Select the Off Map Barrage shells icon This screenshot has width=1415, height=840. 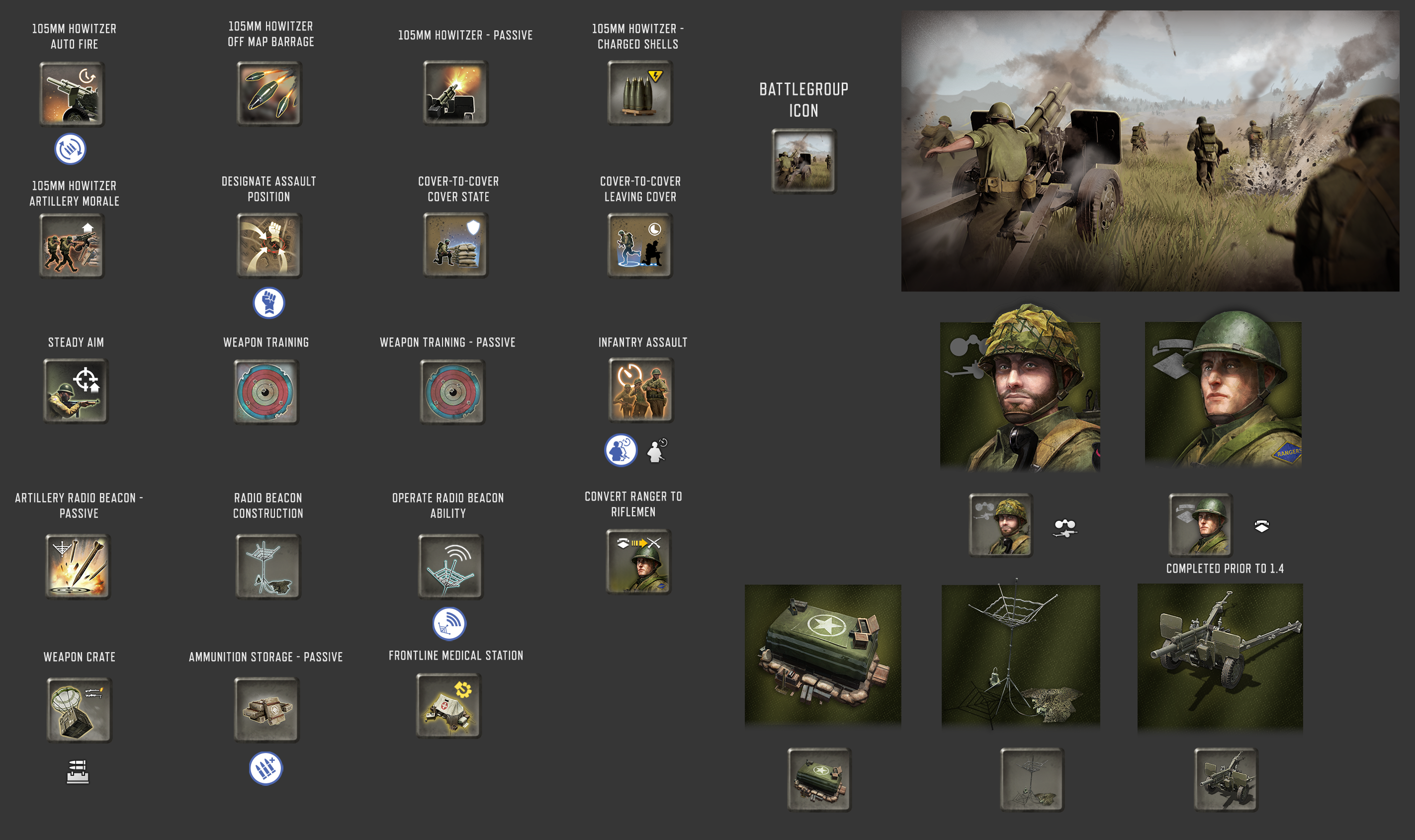269,94
